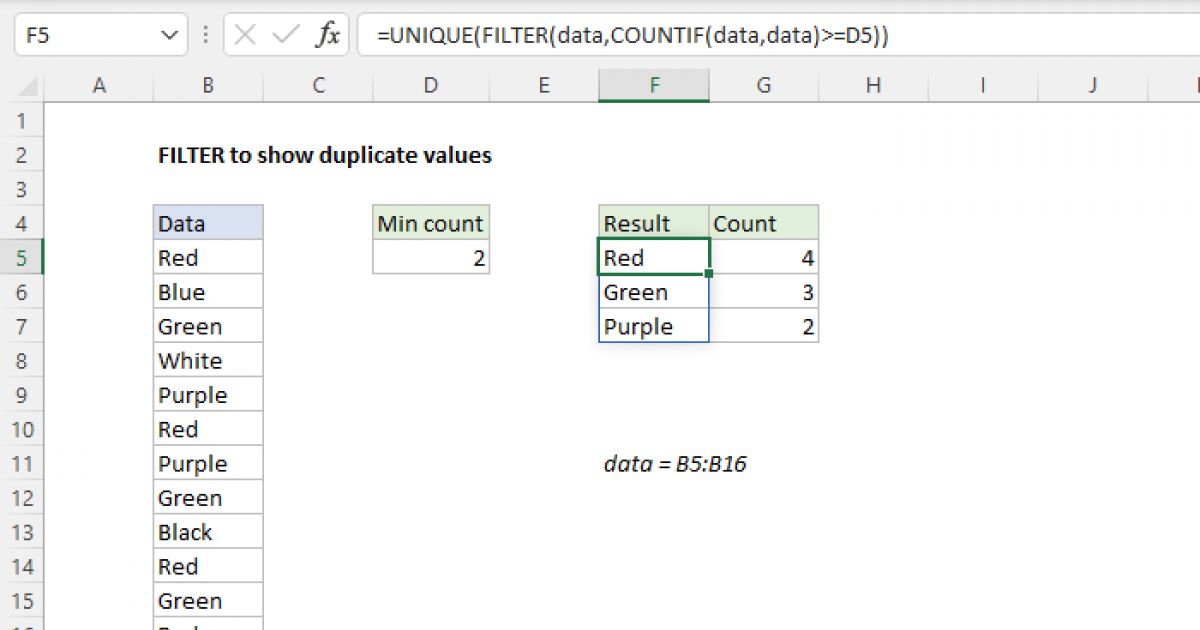Image resolution: width=1200 pixels, height=630 pixels.
Task: Click the fill handle on cell F5
Action: pyautogui.click(x=707, y=274)
